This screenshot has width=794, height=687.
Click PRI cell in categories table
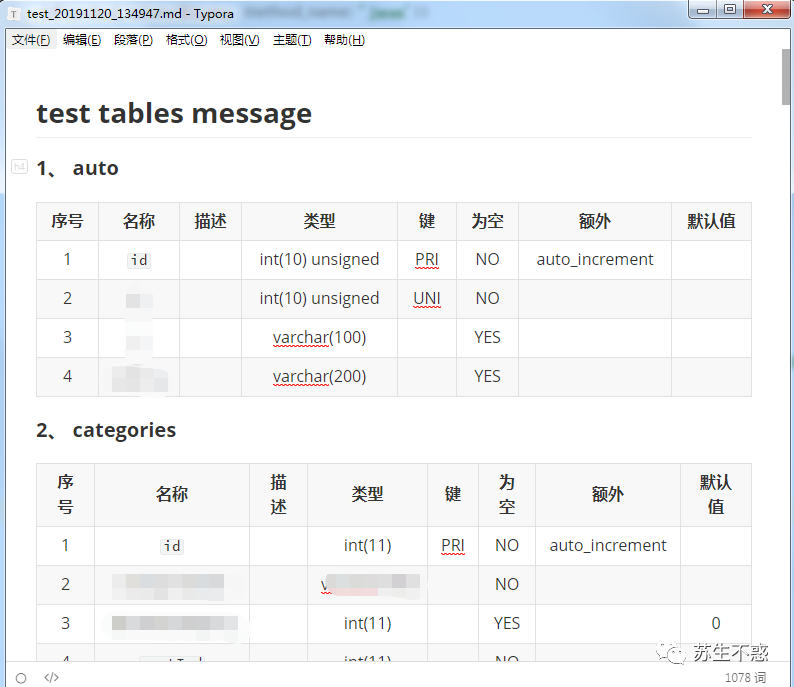tap(453, 546)
